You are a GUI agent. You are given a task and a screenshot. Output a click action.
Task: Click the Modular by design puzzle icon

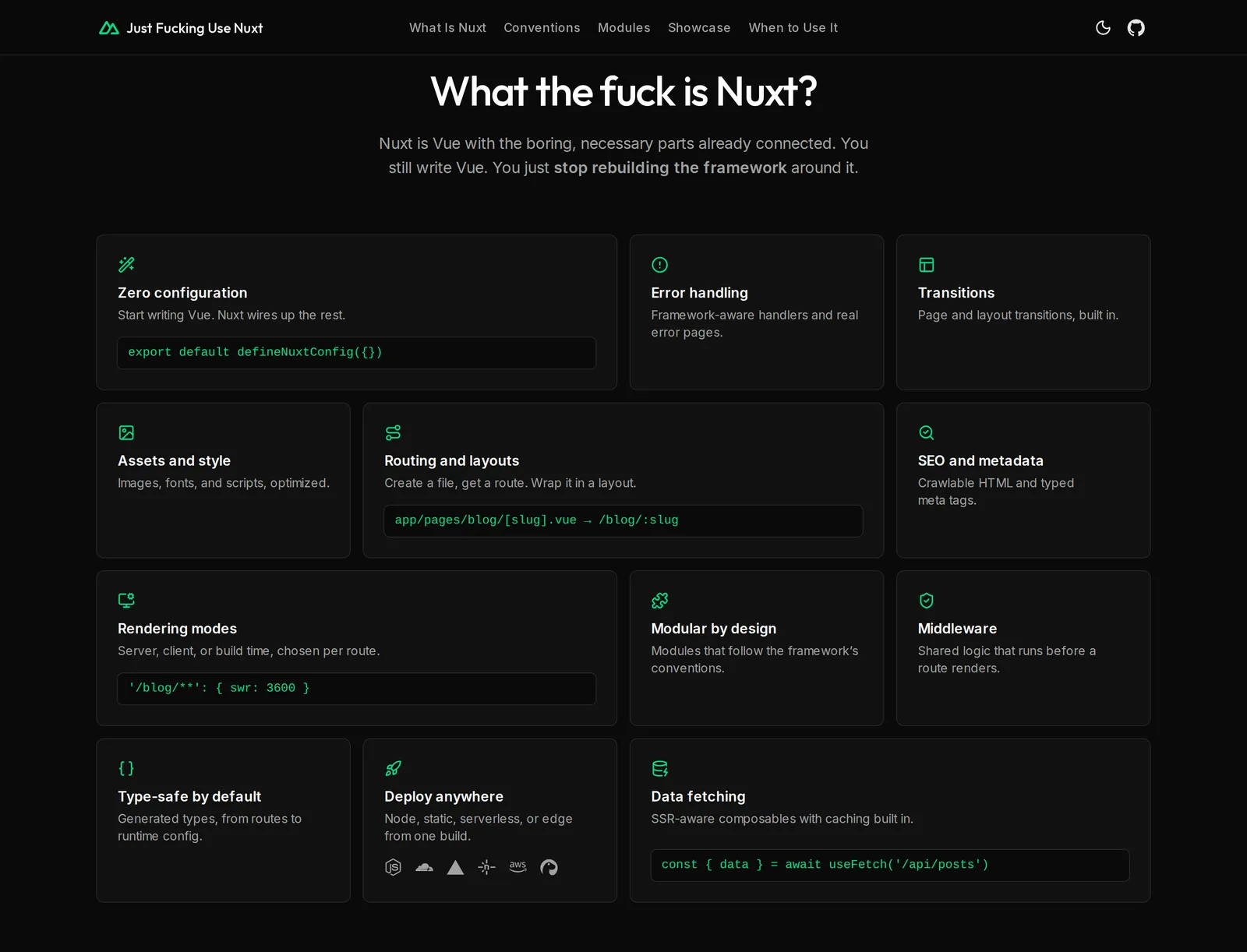(659, 601)
